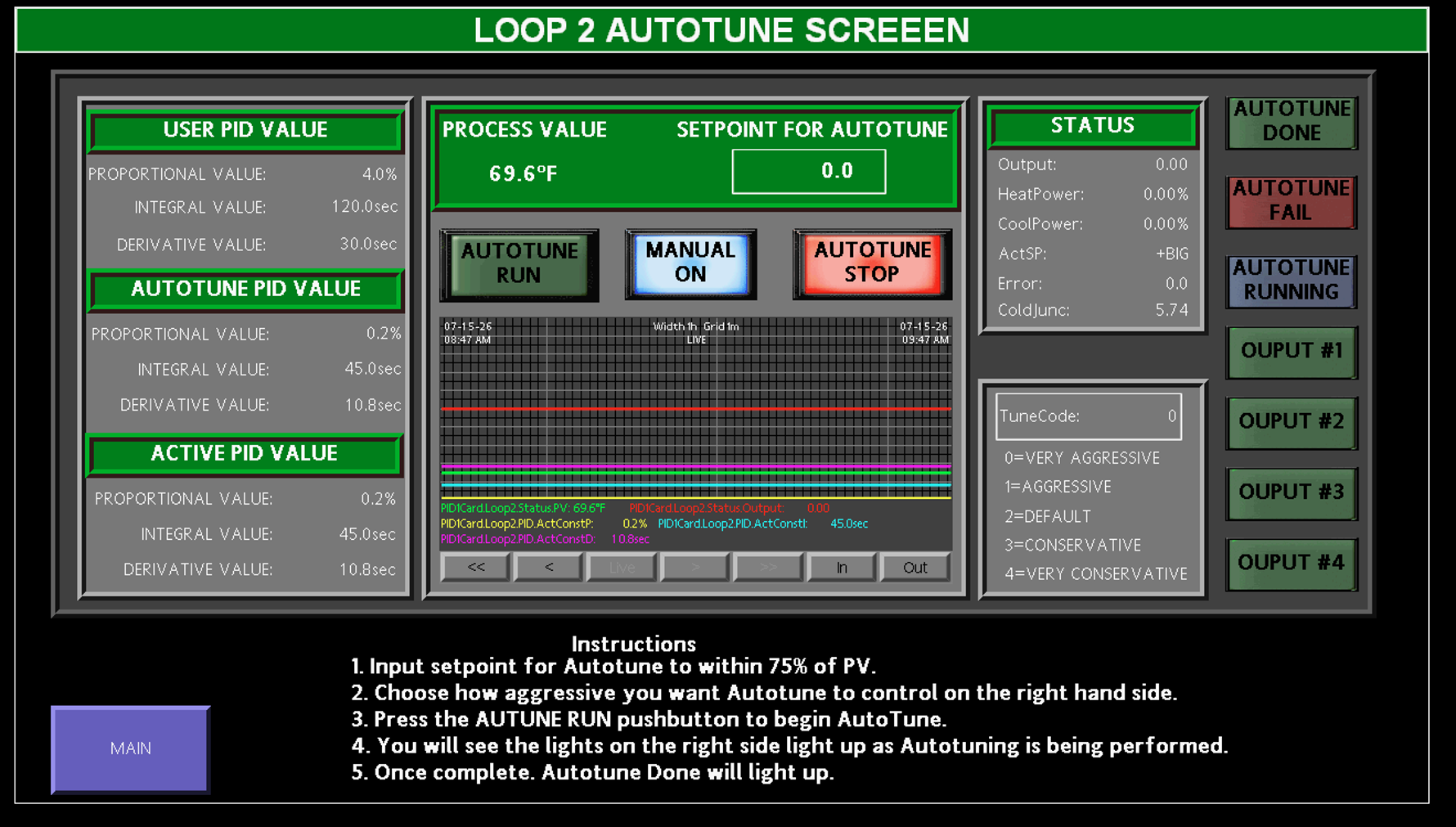Click the OUPUT #1 indicator
The image size is (1456, 827).
pyautogui.click(x=1292, y=352)
